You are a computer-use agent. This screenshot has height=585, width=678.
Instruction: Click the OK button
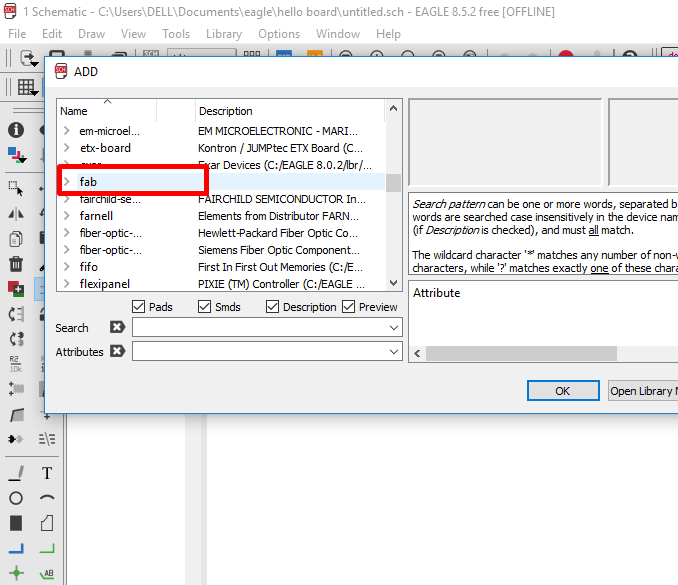tap(563, 391)
